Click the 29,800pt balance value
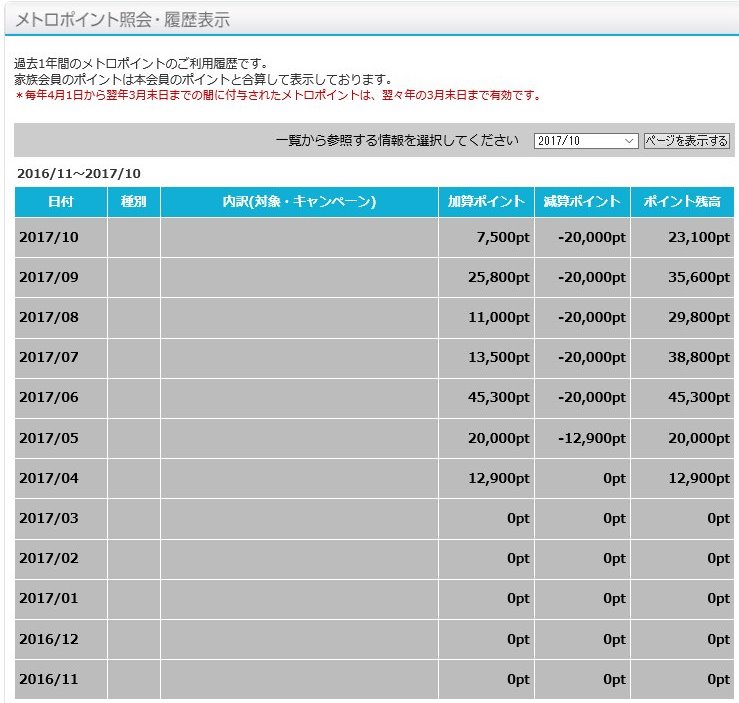This screenshot has height=703, width=739. 699,317
